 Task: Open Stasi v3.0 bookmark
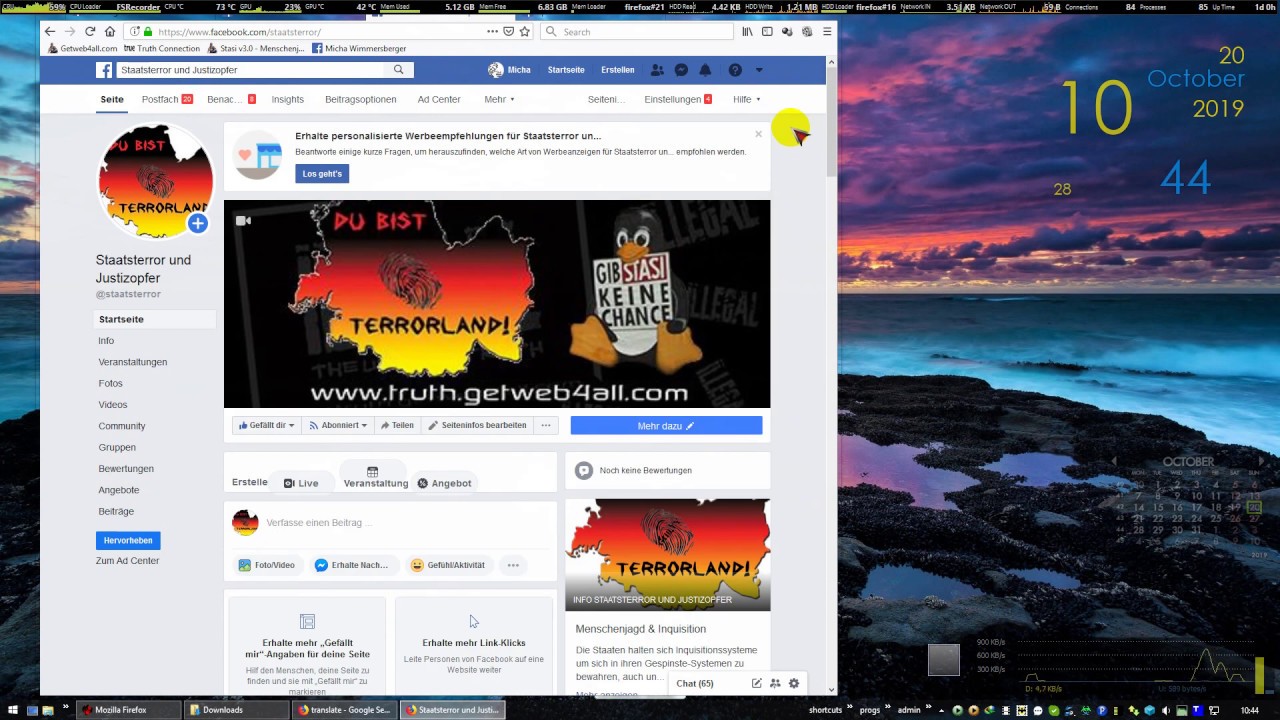point(256,48)
